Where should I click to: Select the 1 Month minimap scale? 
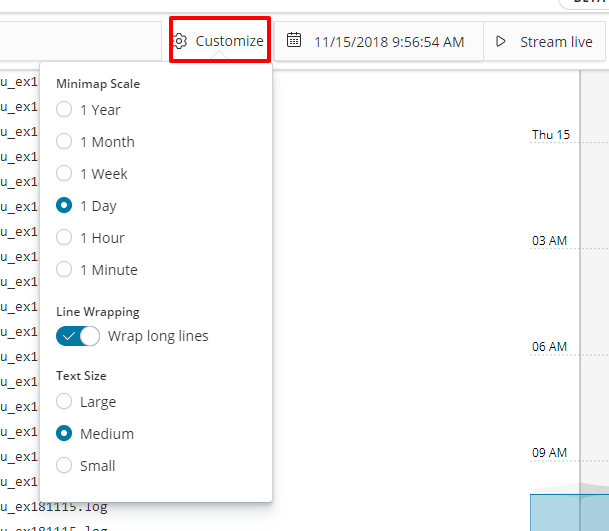pyautogui.click(x=64, y=141)
